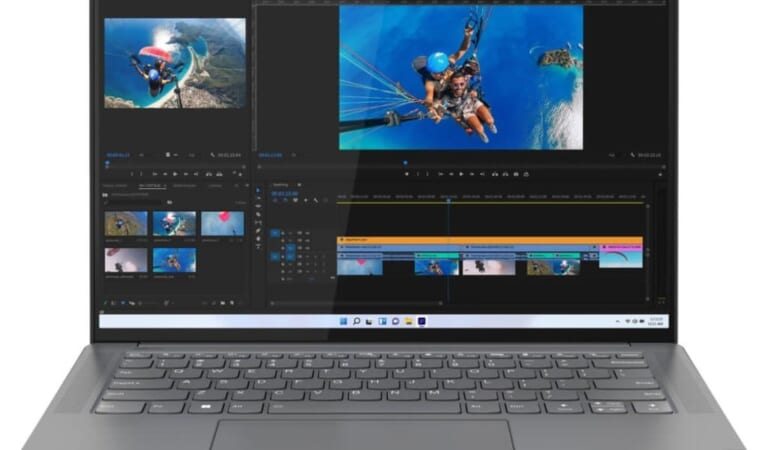The image size is (768, 450).
Task: Click the Program monitor scrubber playhead
Action: click(405, 163)
